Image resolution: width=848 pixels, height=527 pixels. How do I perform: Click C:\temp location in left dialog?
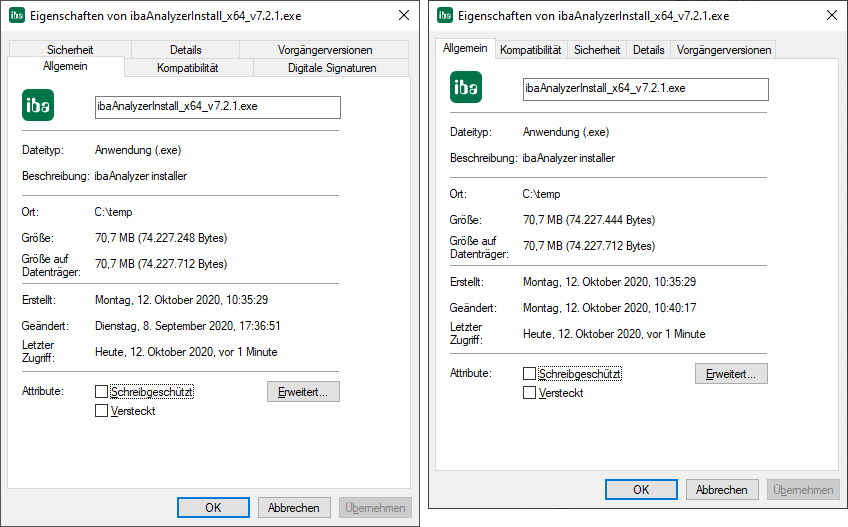[114, 212]
